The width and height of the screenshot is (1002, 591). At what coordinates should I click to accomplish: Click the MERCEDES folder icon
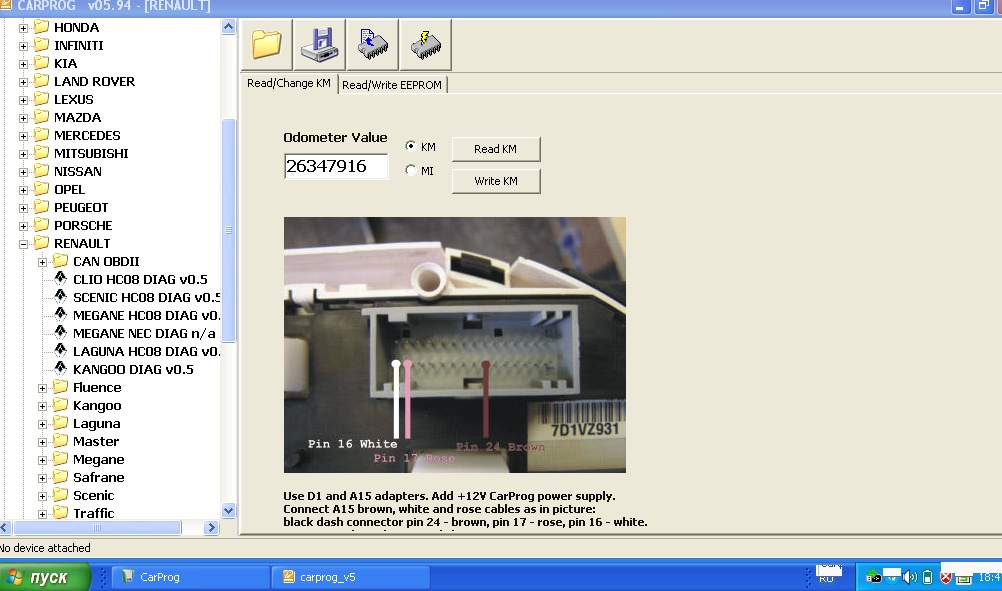coord(42,135)
